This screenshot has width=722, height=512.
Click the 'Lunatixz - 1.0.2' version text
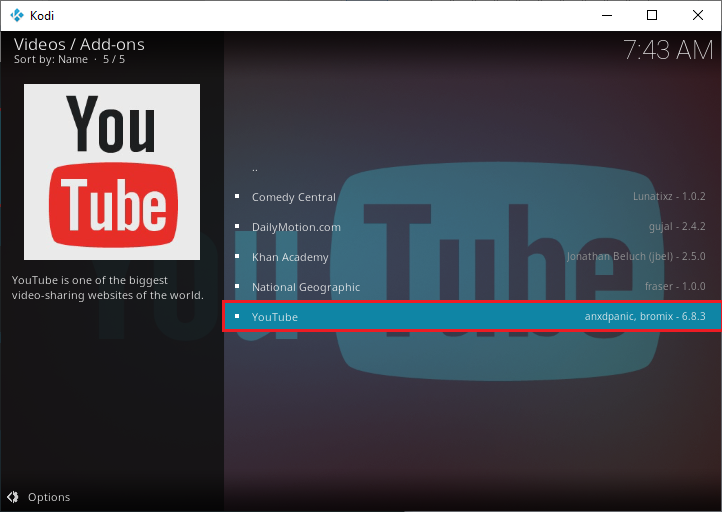click(669, 197)
